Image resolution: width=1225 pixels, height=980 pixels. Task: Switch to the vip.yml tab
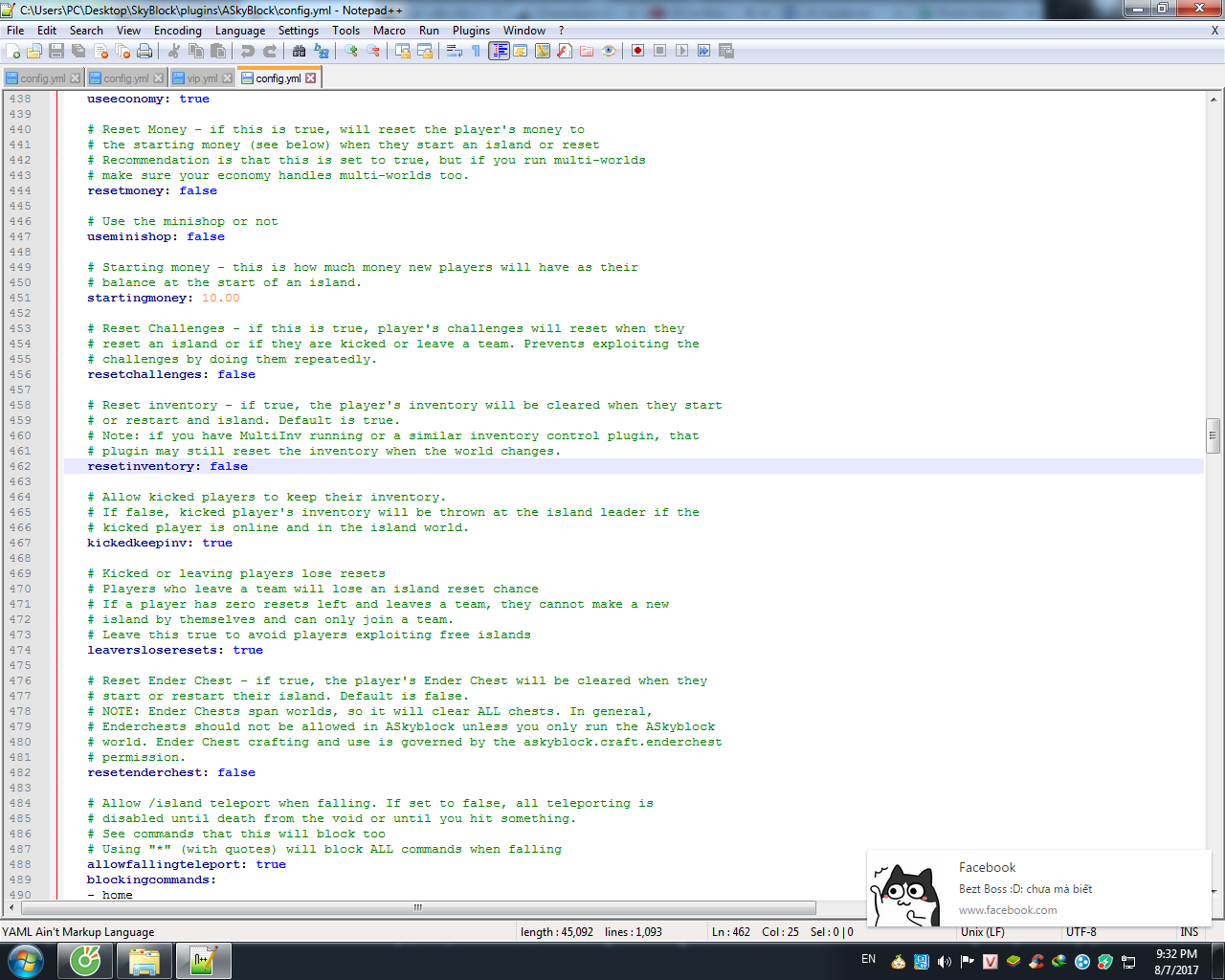click(202, 78)
